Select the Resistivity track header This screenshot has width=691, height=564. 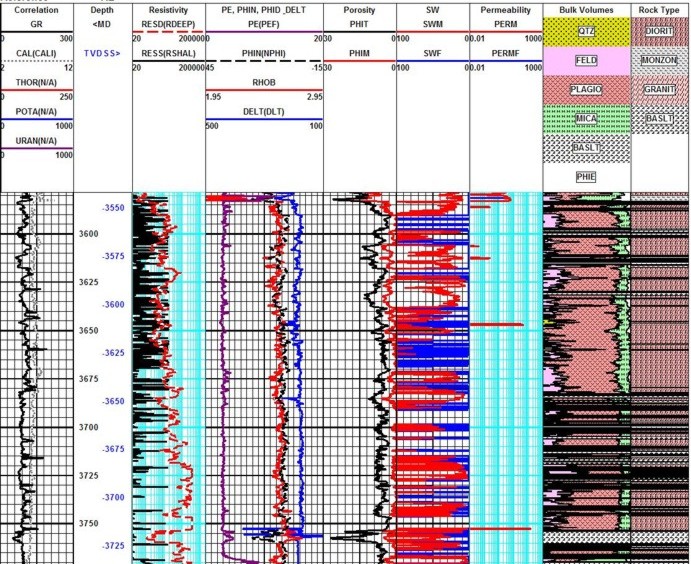point(167,9)
